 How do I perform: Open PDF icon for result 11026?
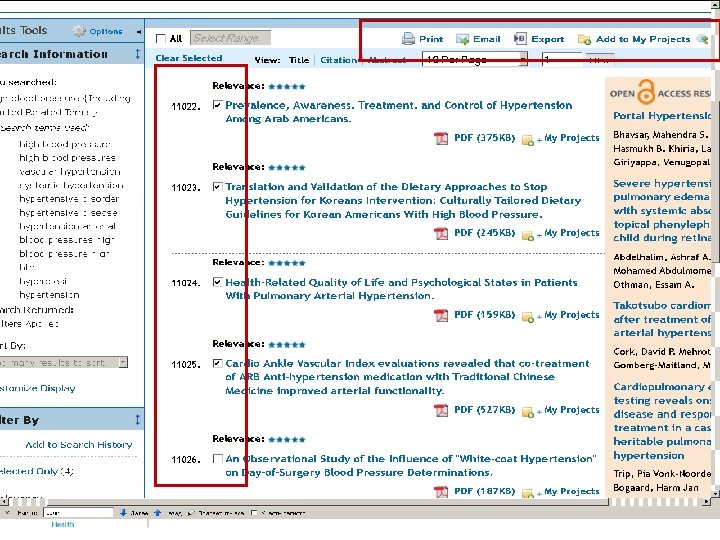pos(441,492)
